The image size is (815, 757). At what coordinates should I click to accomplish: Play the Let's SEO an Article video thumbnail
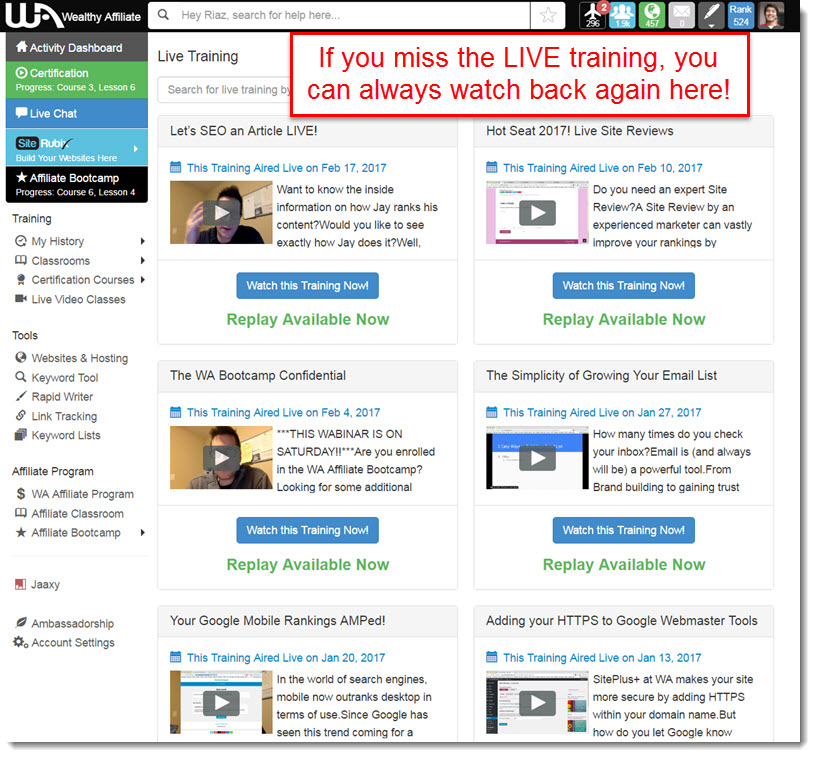point(221,212)
